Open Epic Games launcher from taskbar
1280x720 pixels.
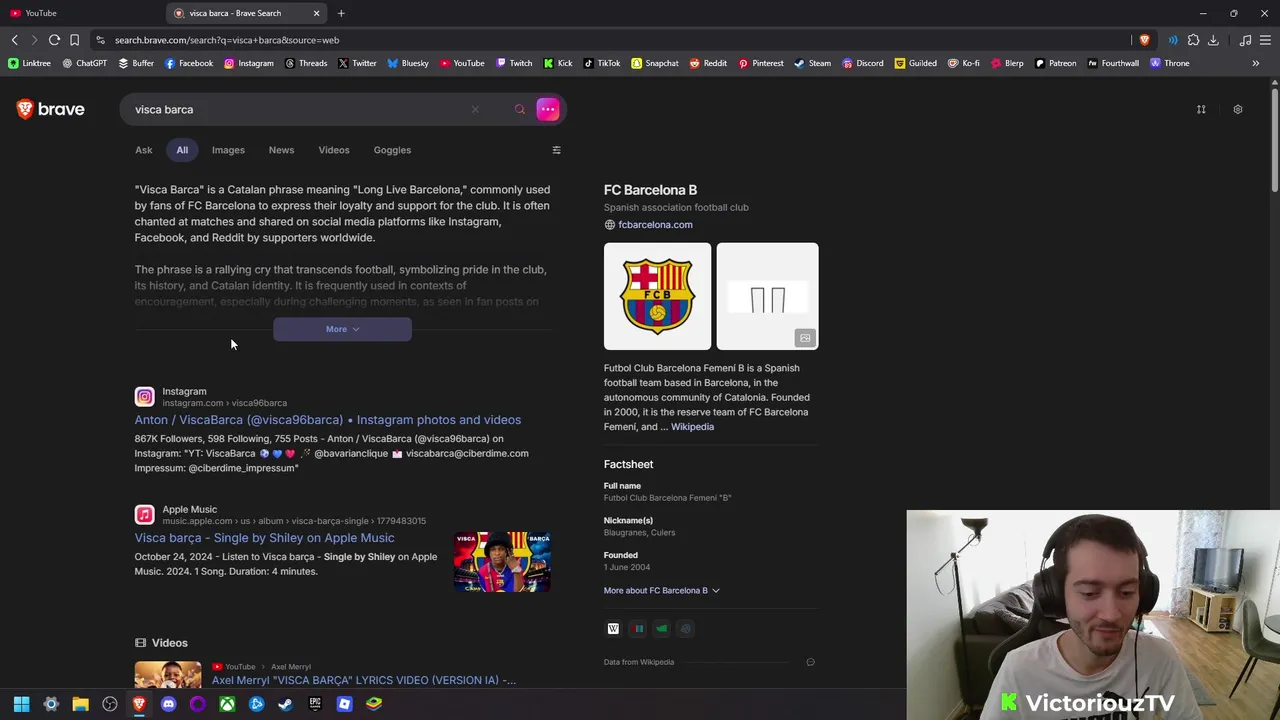click(315, 704)
